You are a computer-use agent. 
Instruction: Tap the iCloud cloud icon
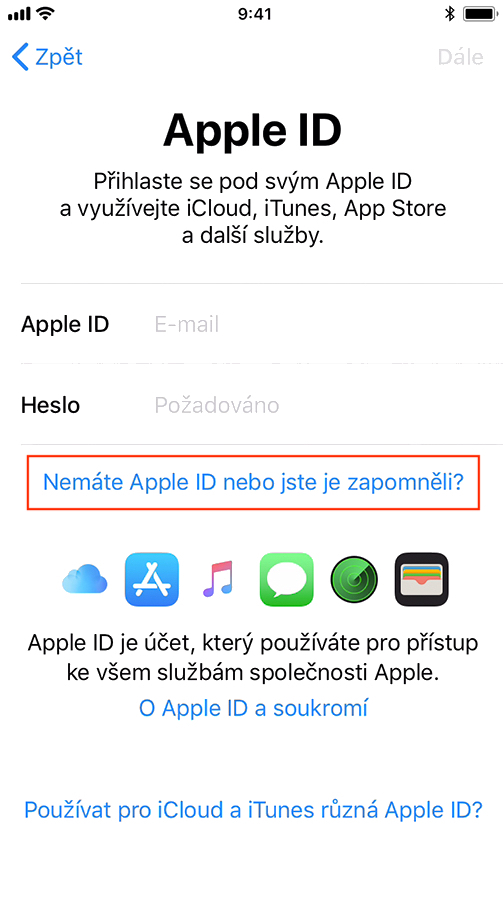84,579
